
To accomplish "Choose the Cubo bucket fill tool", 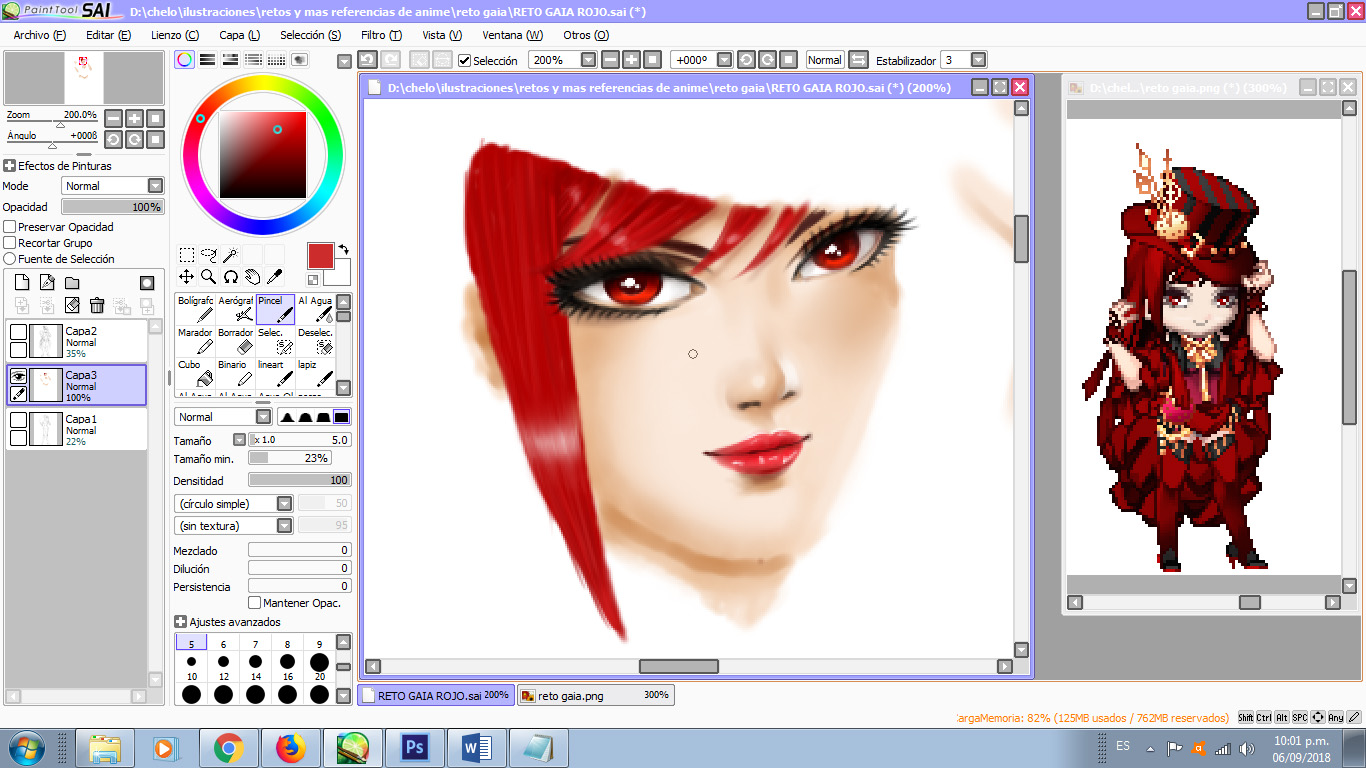I will (x=195, y=373).
